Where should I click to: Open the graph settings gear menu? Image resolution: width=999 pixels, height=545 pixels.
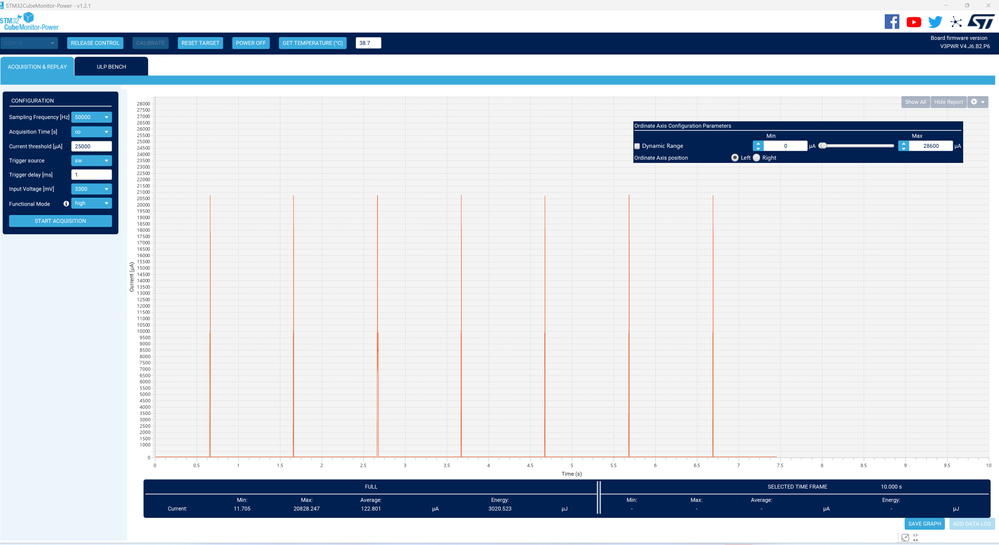click(x=977, y=102)
